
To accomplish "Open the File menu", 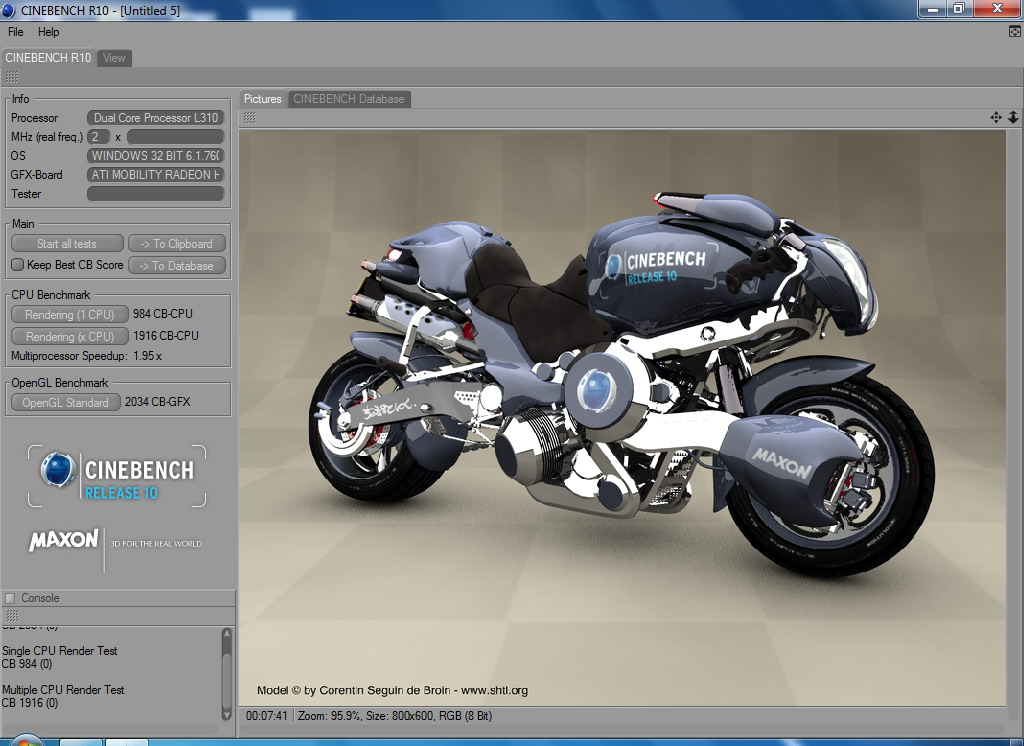I will coord(16,32).
